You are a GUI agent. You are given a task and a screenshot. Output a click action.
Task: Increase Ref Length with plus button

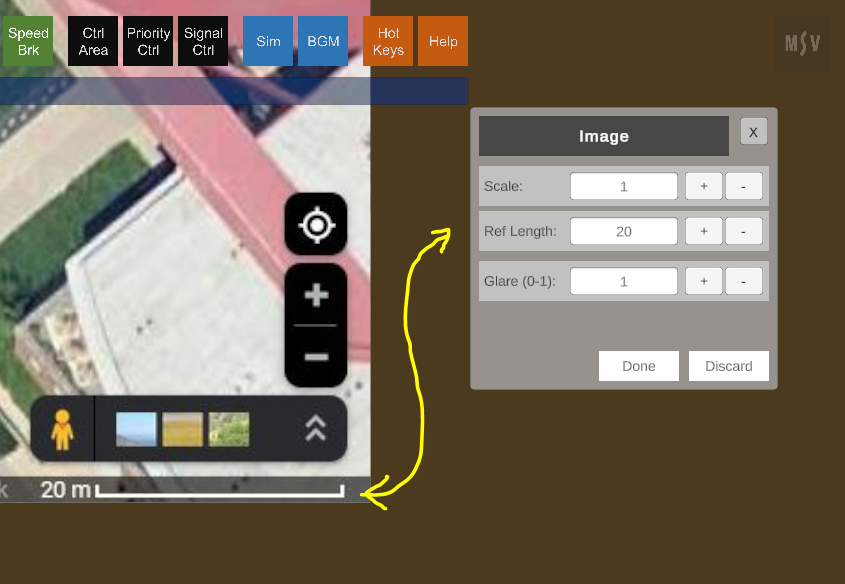pyautogui.click(x=703, y=231)
